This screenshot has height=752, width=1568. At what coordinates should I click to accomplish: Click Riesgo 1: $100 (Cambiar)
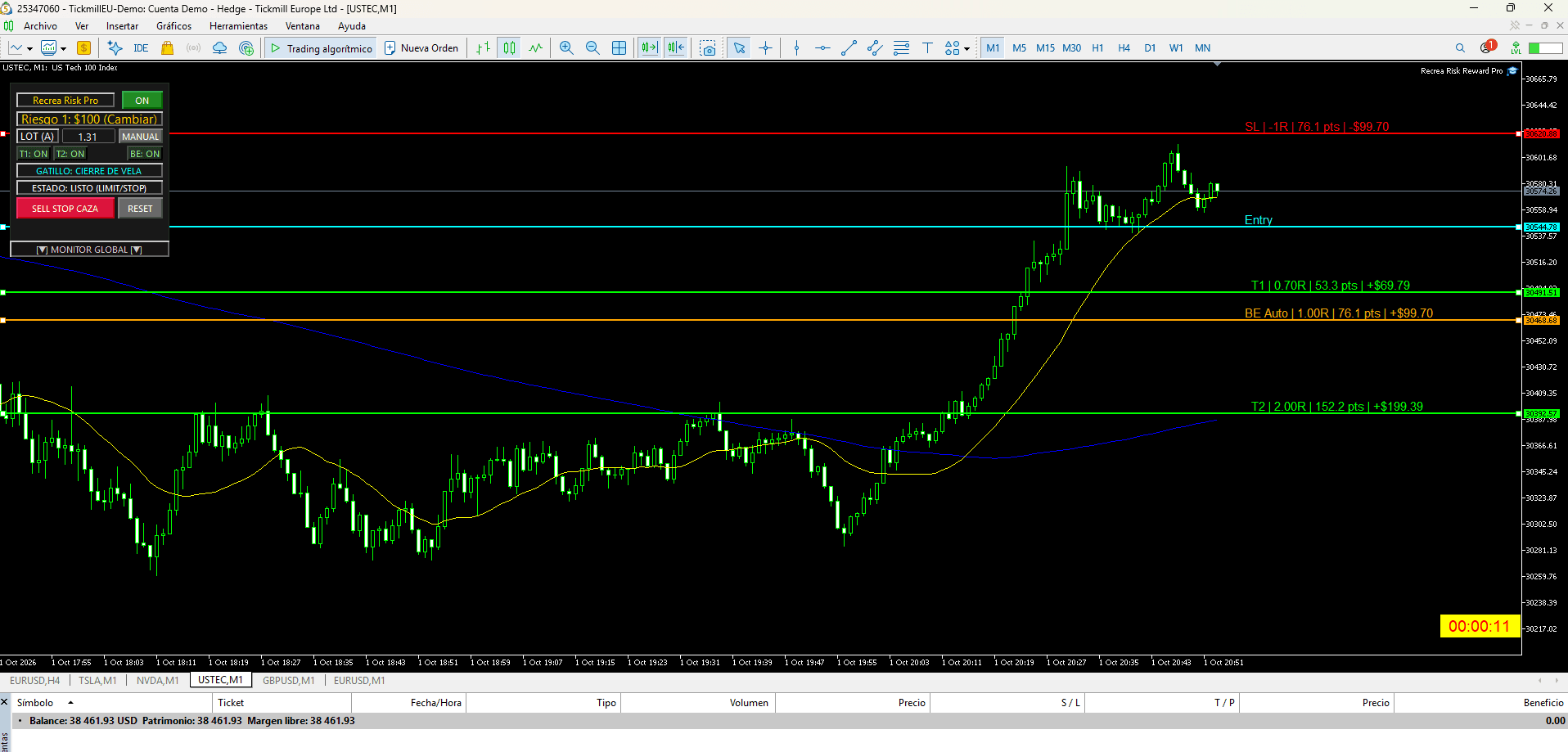coord(89,119)
